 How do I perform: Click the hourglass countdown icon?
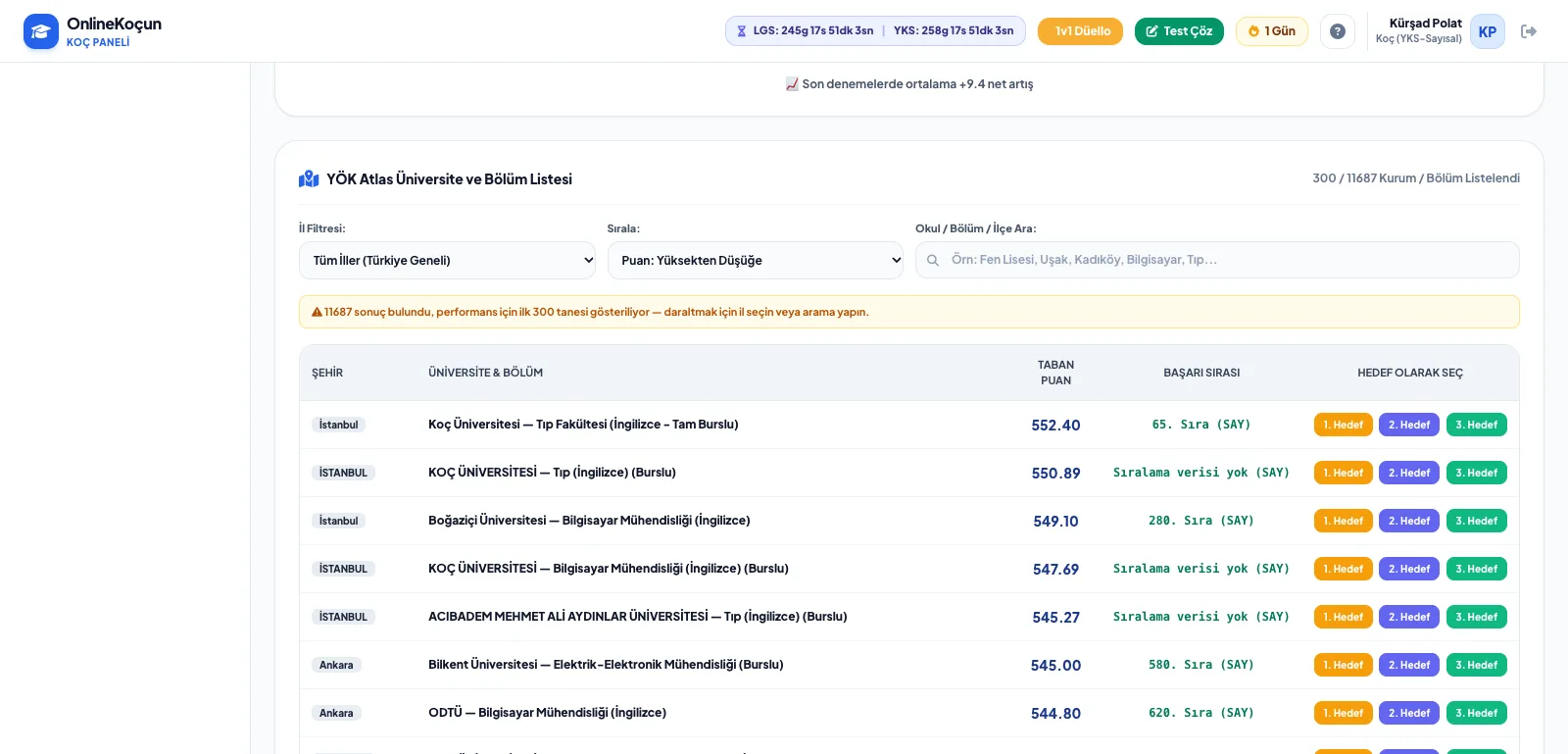742,31
